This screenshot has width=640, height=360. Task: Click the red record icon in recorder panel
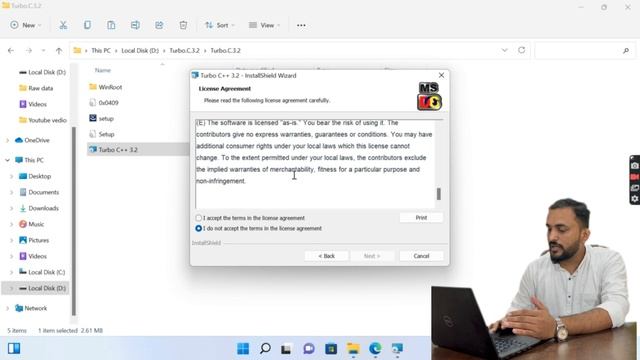[x=635, y=177]
